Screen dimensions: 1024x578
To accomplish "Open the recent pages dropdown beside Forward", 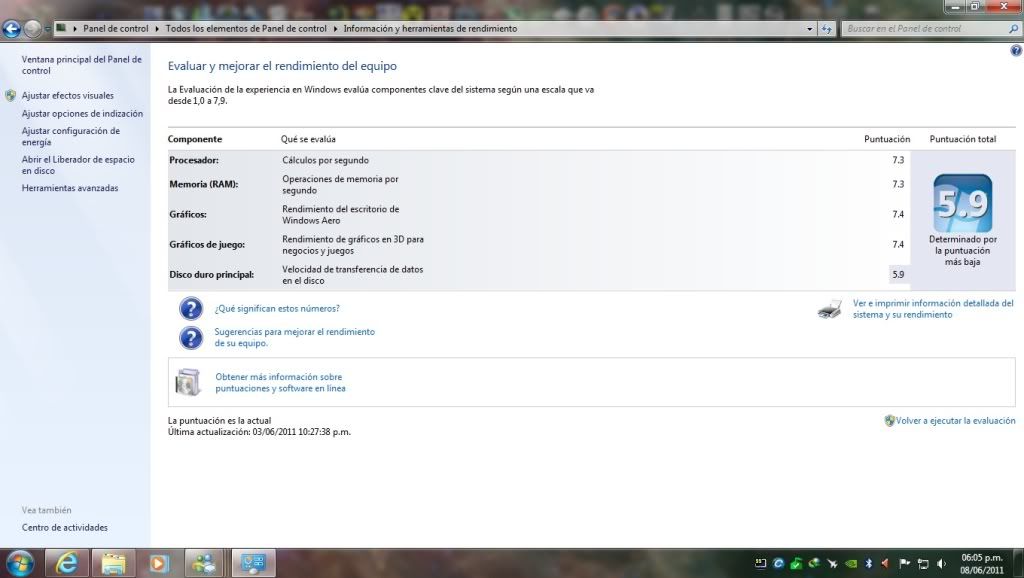I will point(47,29).
